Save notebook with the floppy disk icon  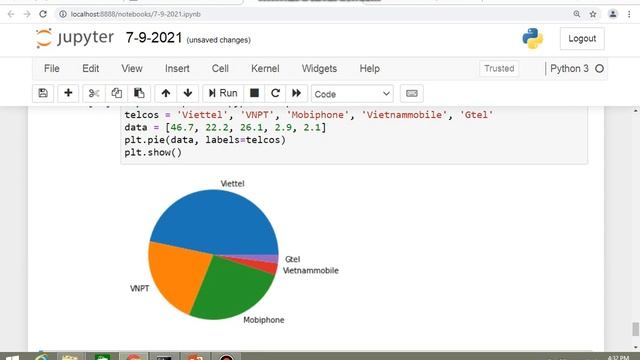pyautogui.click(x=43, y=93)
